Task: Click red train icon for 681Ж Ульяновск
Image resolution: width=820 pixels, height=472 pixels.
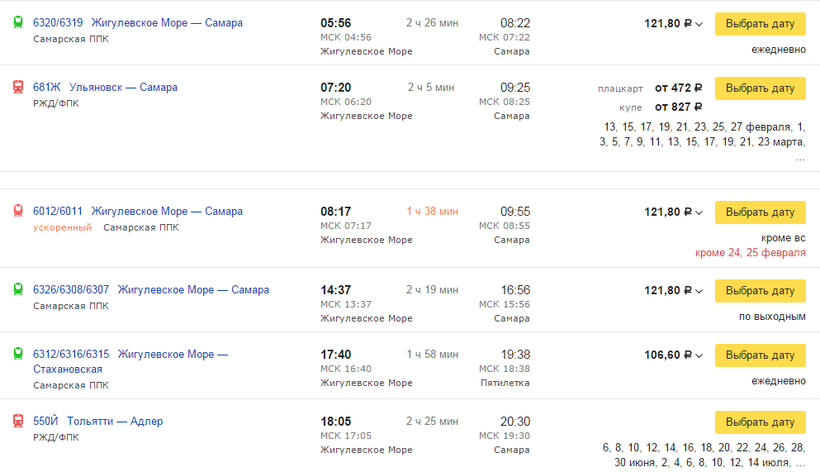Action: pyautogui.click(x=17, y=88)
